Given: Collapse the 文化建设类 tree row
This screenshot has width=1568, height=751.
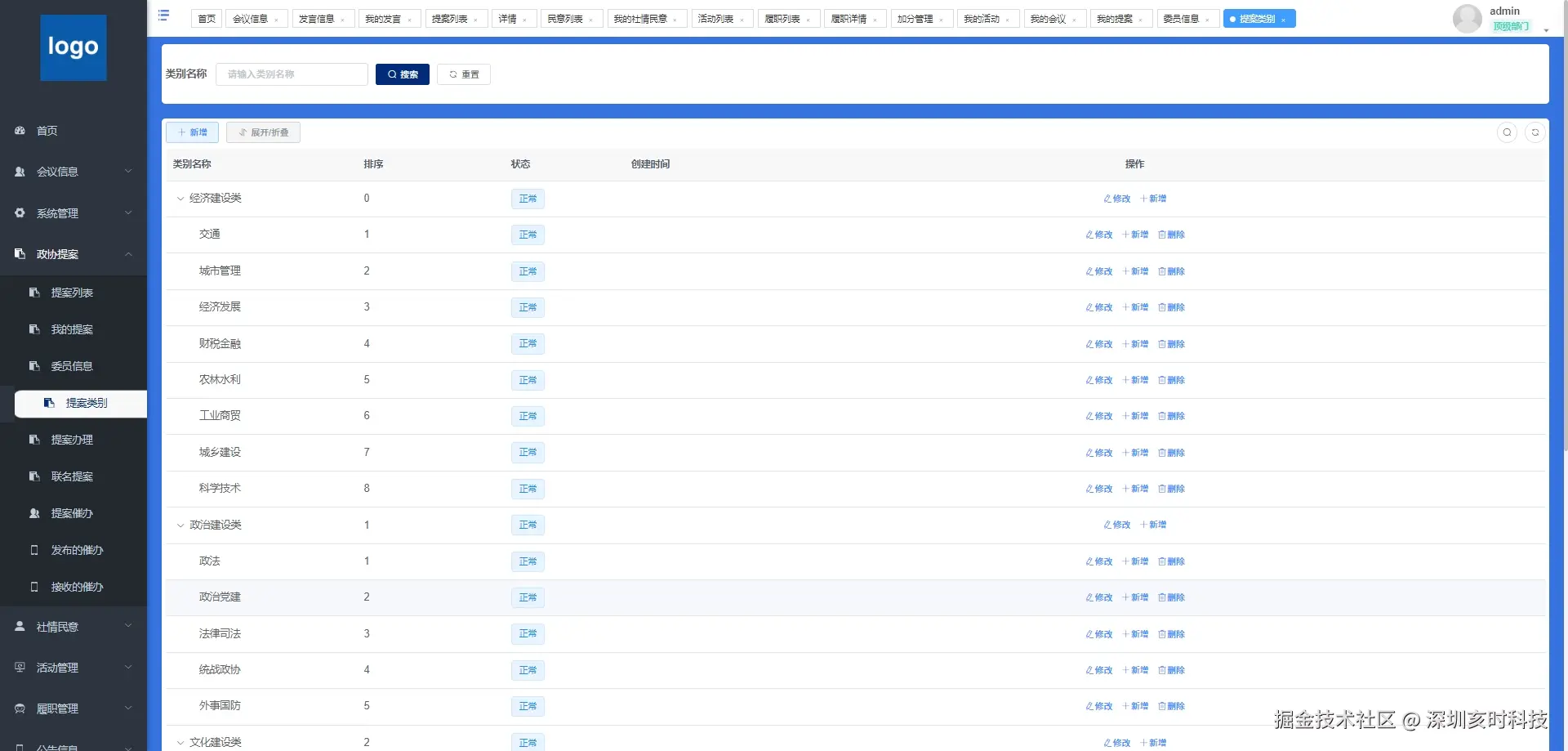Looking at the screenshot, I should coord(180,743).
